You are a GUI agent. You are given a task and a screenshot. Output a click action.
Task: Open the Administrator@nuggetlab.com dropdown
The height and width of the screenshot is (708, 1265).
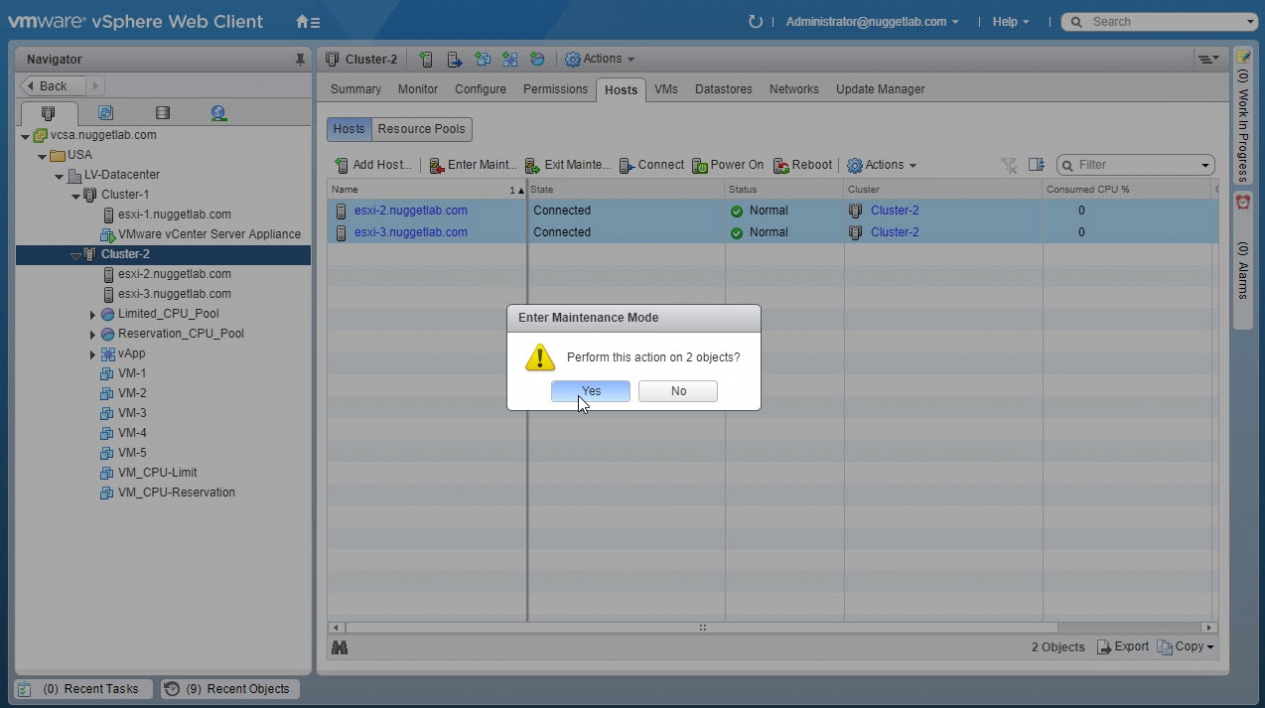coord(871,22)
